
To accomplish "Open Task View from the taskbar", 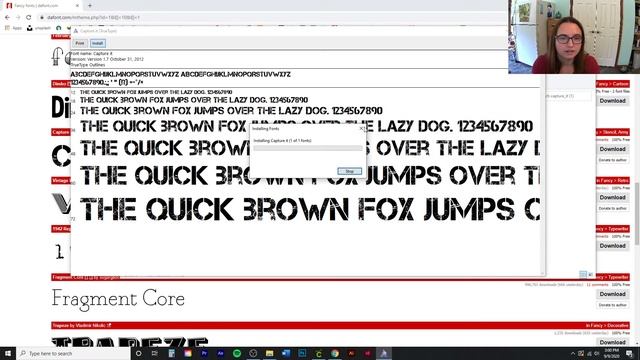I will point(155,353).
